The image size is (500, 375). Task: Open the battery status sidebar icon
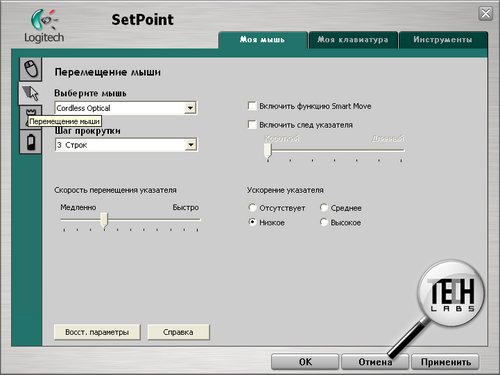click(31, 142)
